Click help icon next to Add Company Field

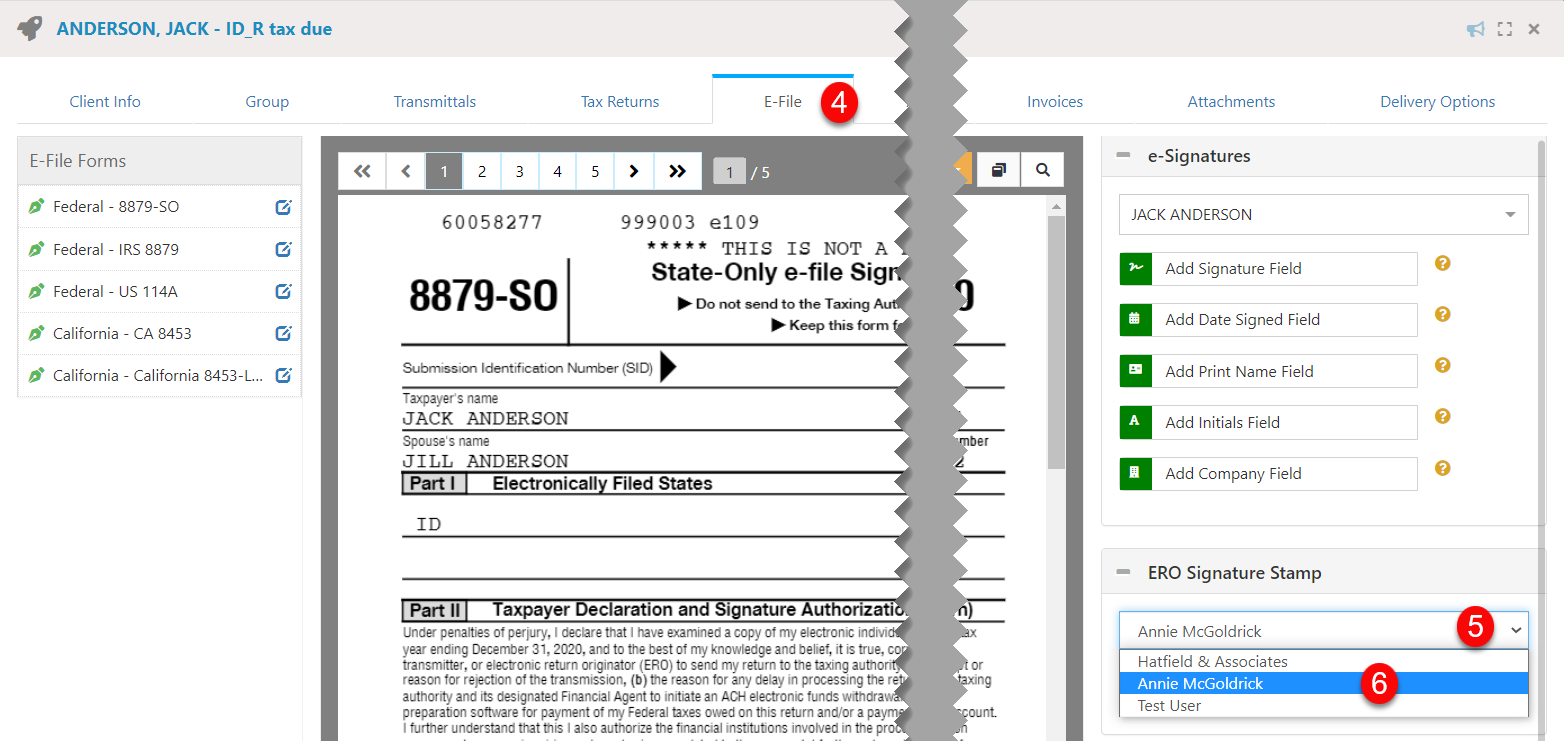pyautogui.click(x=1442, y=469)
